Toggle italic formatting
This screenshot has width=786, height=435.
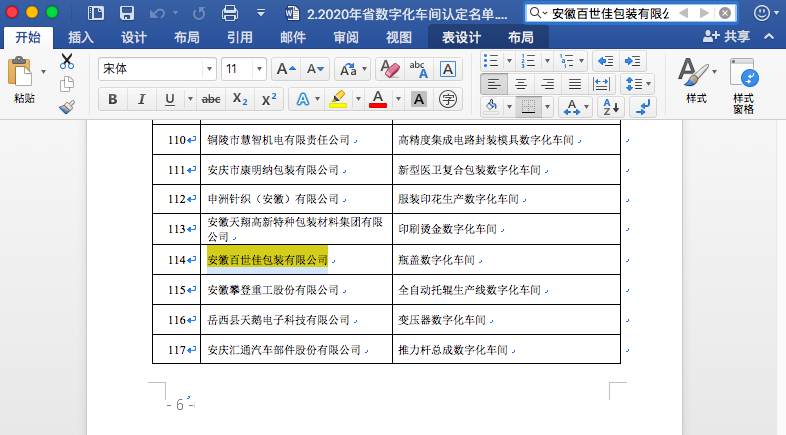click(141, 99)
